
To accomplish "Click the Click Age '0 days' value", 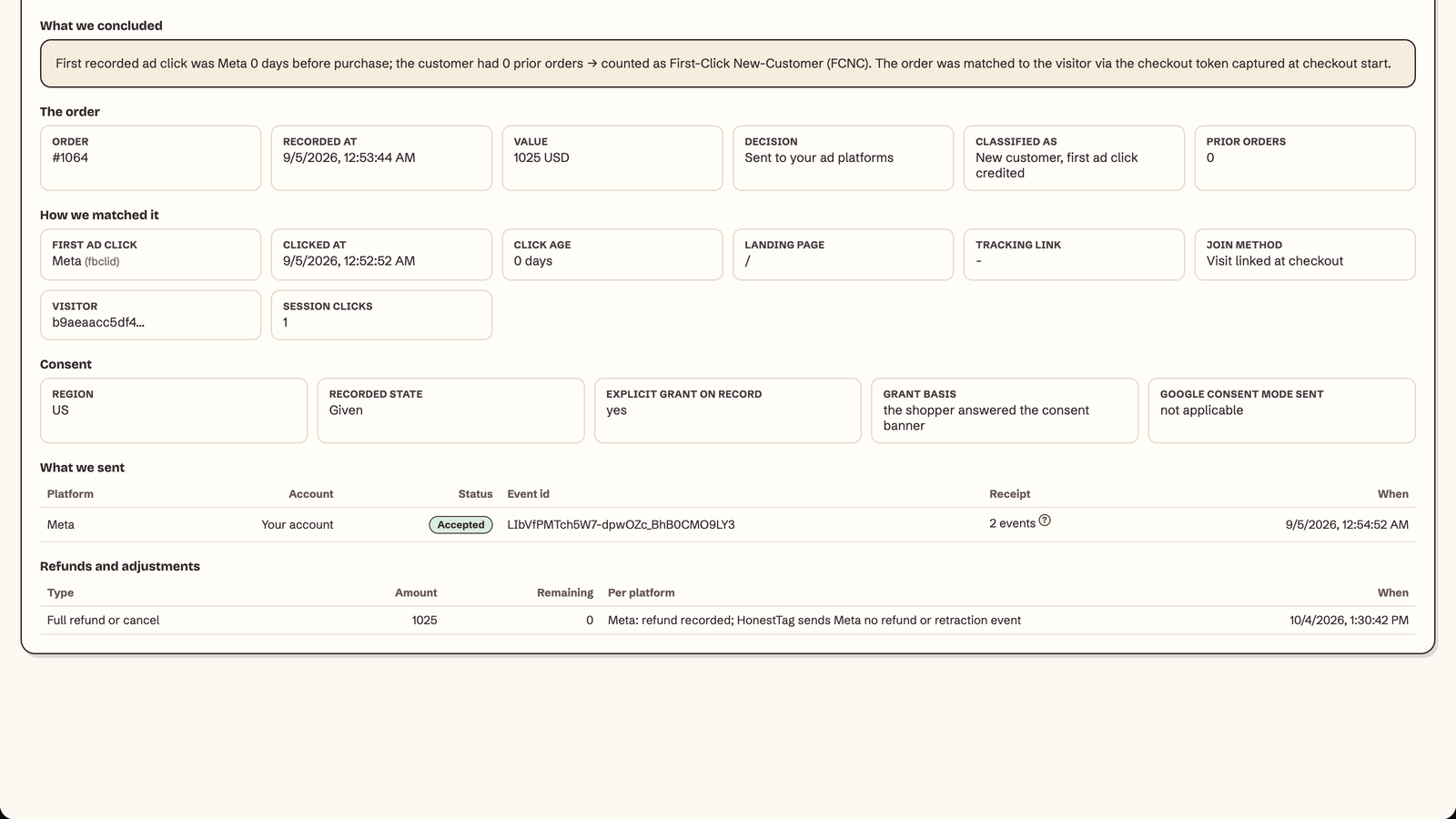I will [x=533, y=261].
